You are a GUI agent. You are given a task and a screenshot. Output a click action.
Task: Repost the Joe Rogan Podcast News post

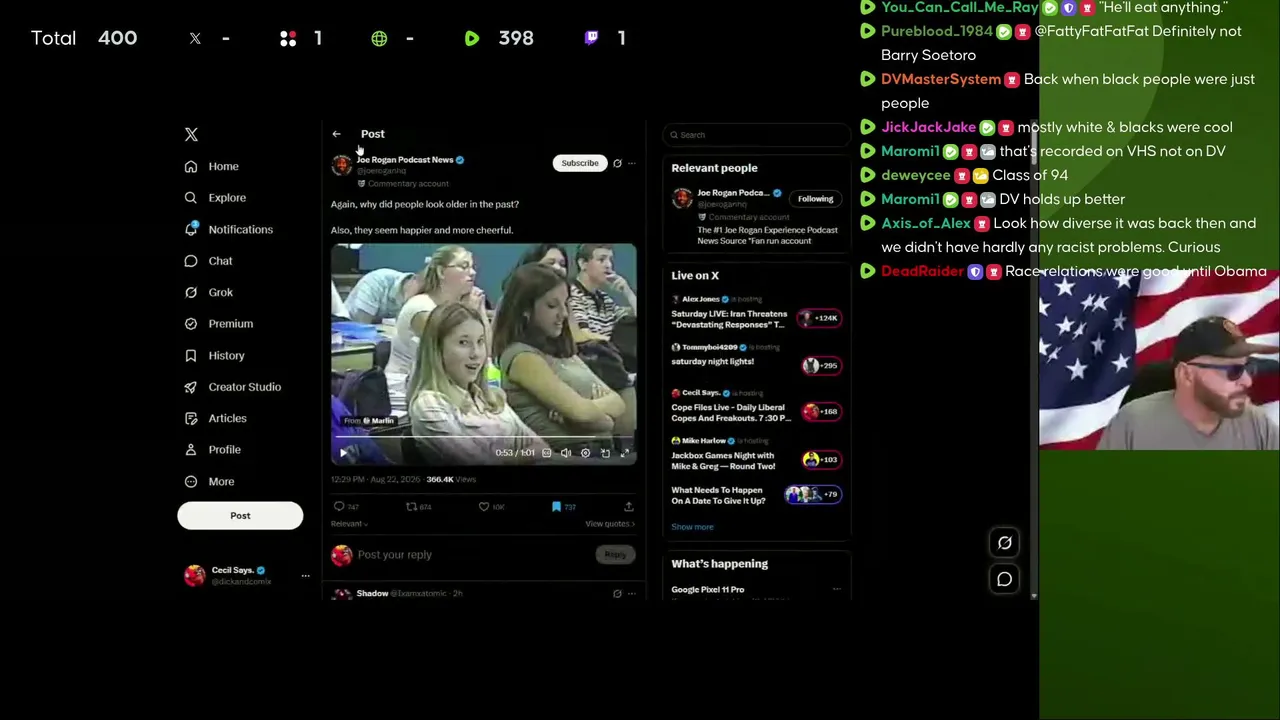[x=411, y=507]
